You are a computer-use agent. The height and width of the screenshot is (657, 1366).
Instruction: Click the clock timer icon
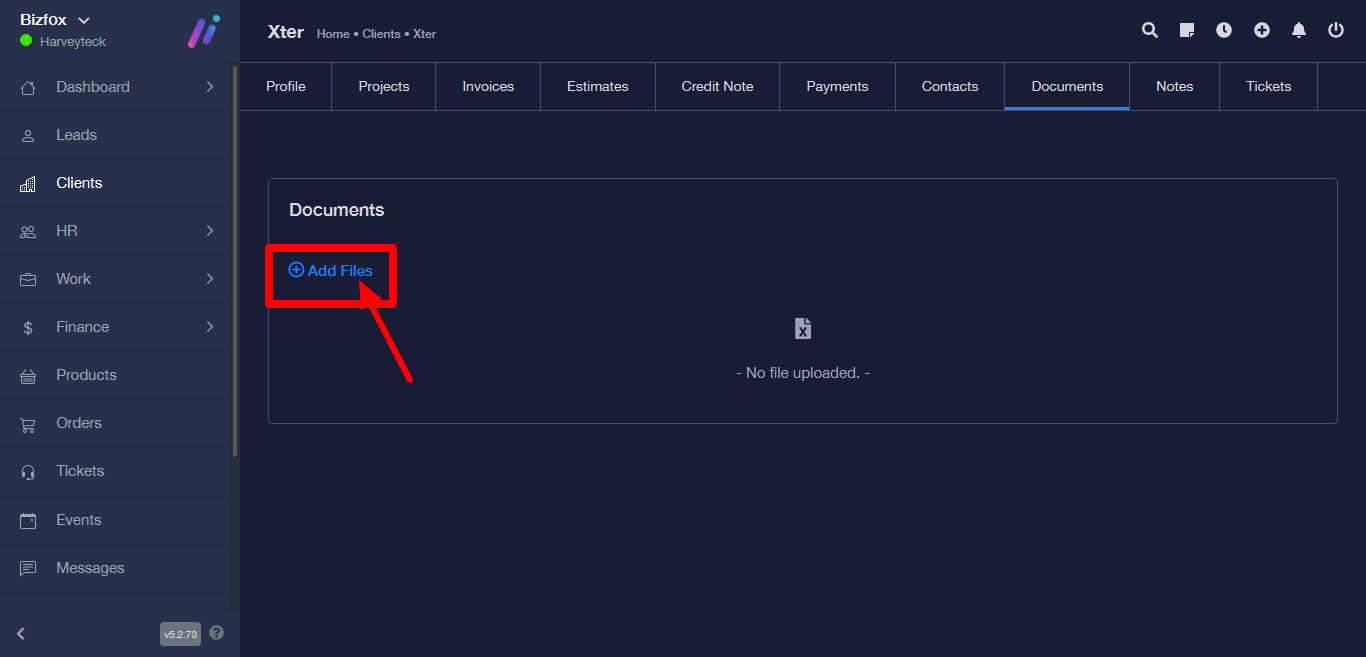(x=1224, y=30)
